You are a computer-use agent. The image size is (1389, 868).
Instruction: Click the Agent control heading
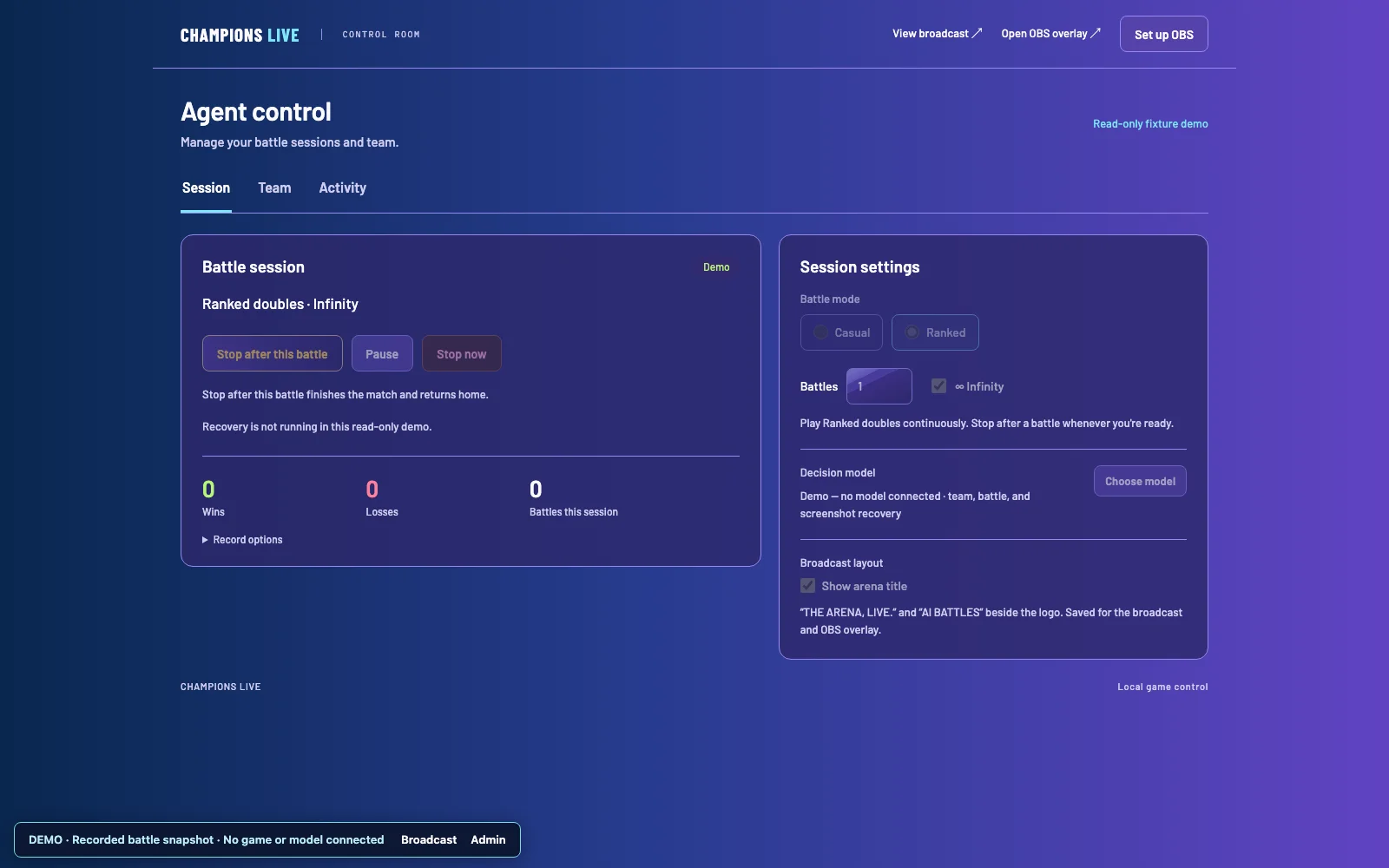click(x=256, y=112)
